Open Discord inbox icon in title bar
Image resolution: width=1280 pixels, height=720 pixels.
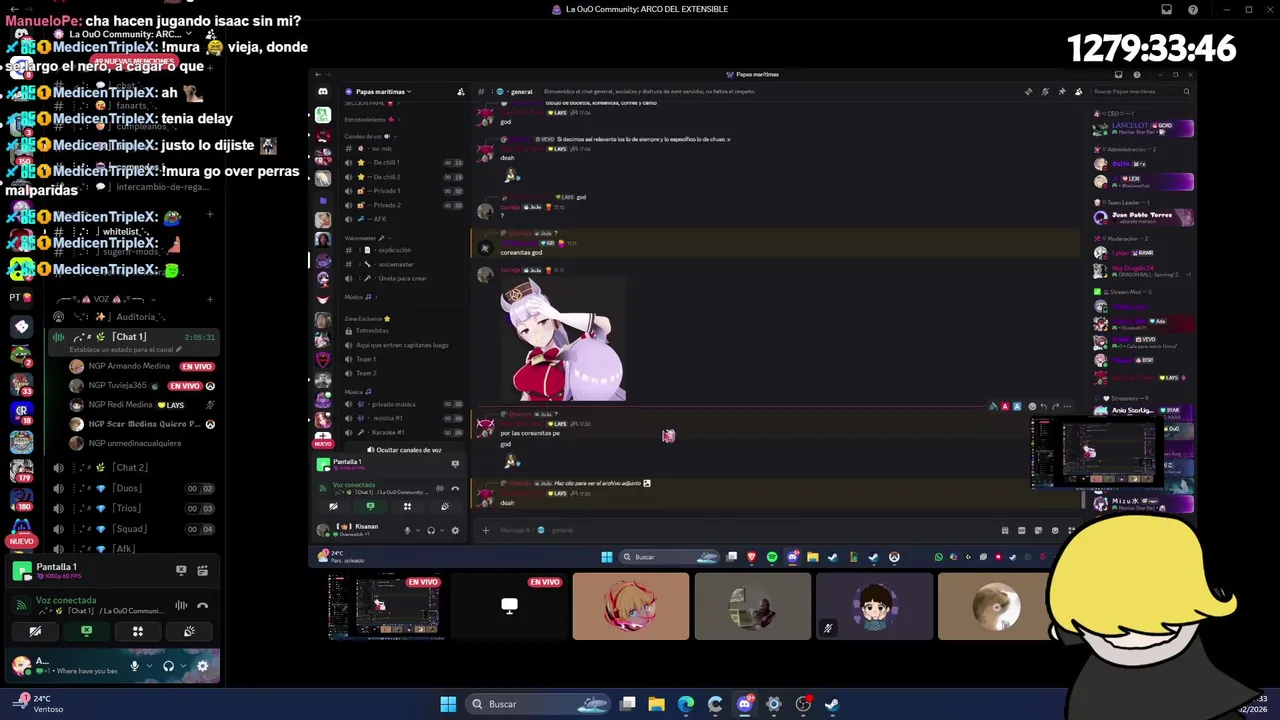point(1166,9)
